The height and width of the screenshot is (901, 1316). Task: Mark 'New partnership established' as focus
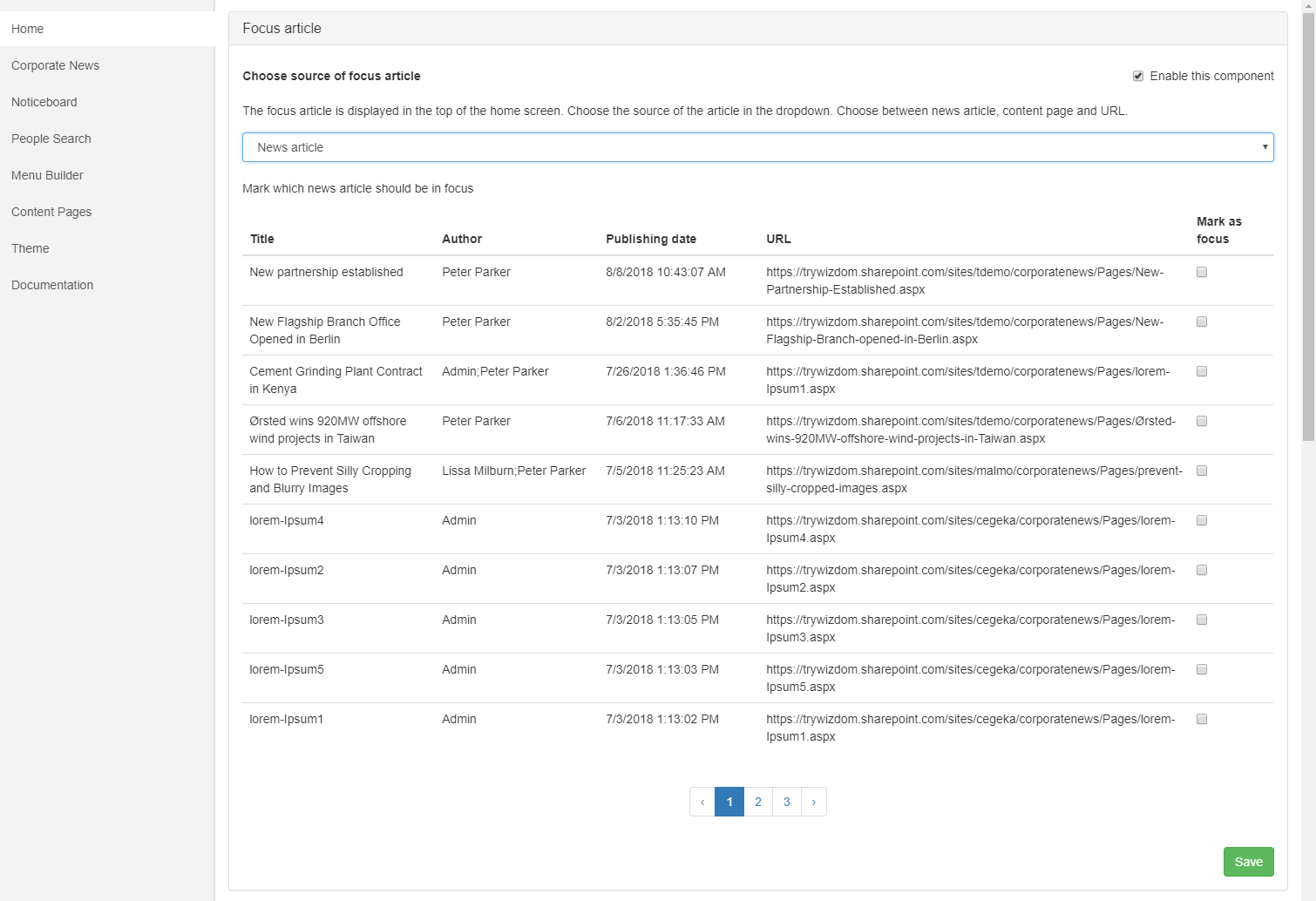click(1202, 272)
